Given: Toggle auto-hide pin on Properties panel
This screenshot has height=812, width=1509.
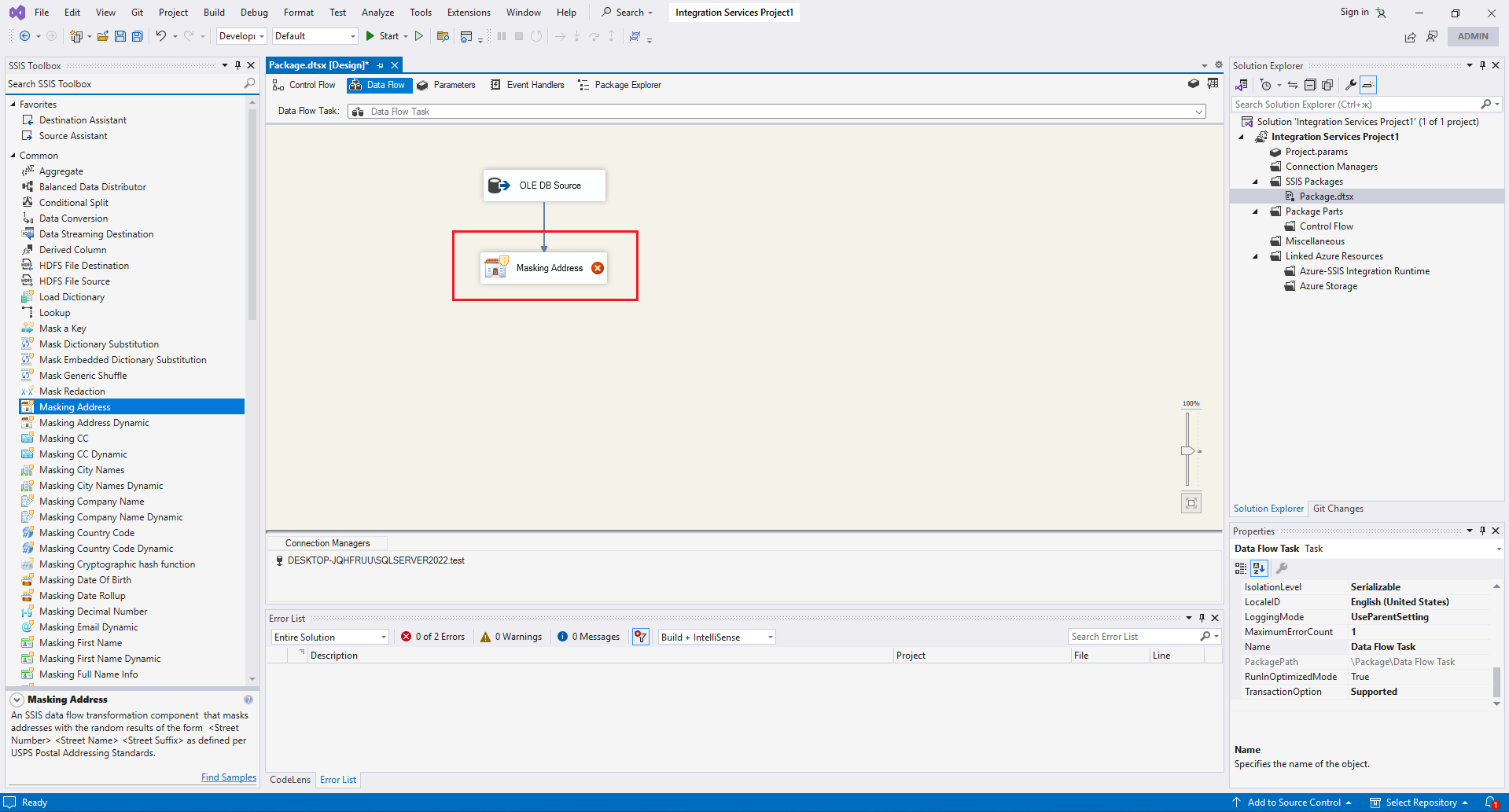Looking at the screenshot, I should 1482,531.
